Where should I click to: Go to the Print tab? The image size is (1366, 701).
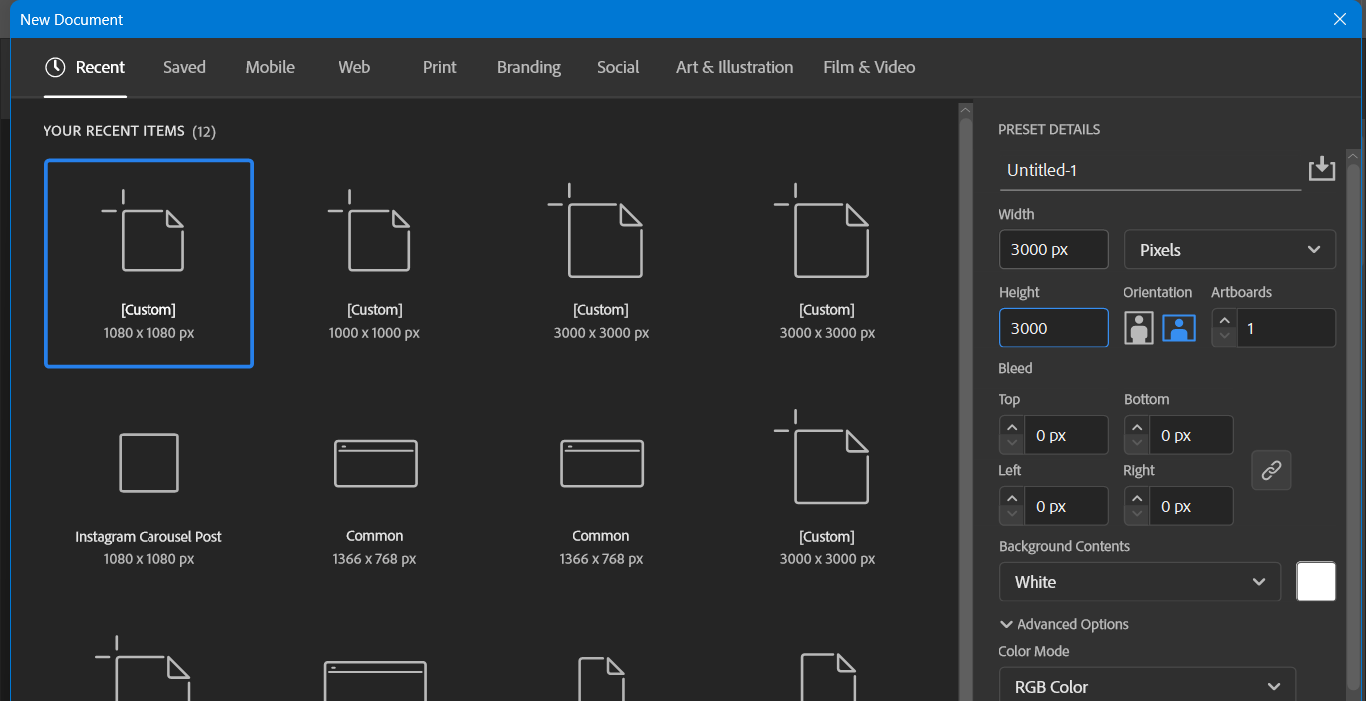coord(439,67)
